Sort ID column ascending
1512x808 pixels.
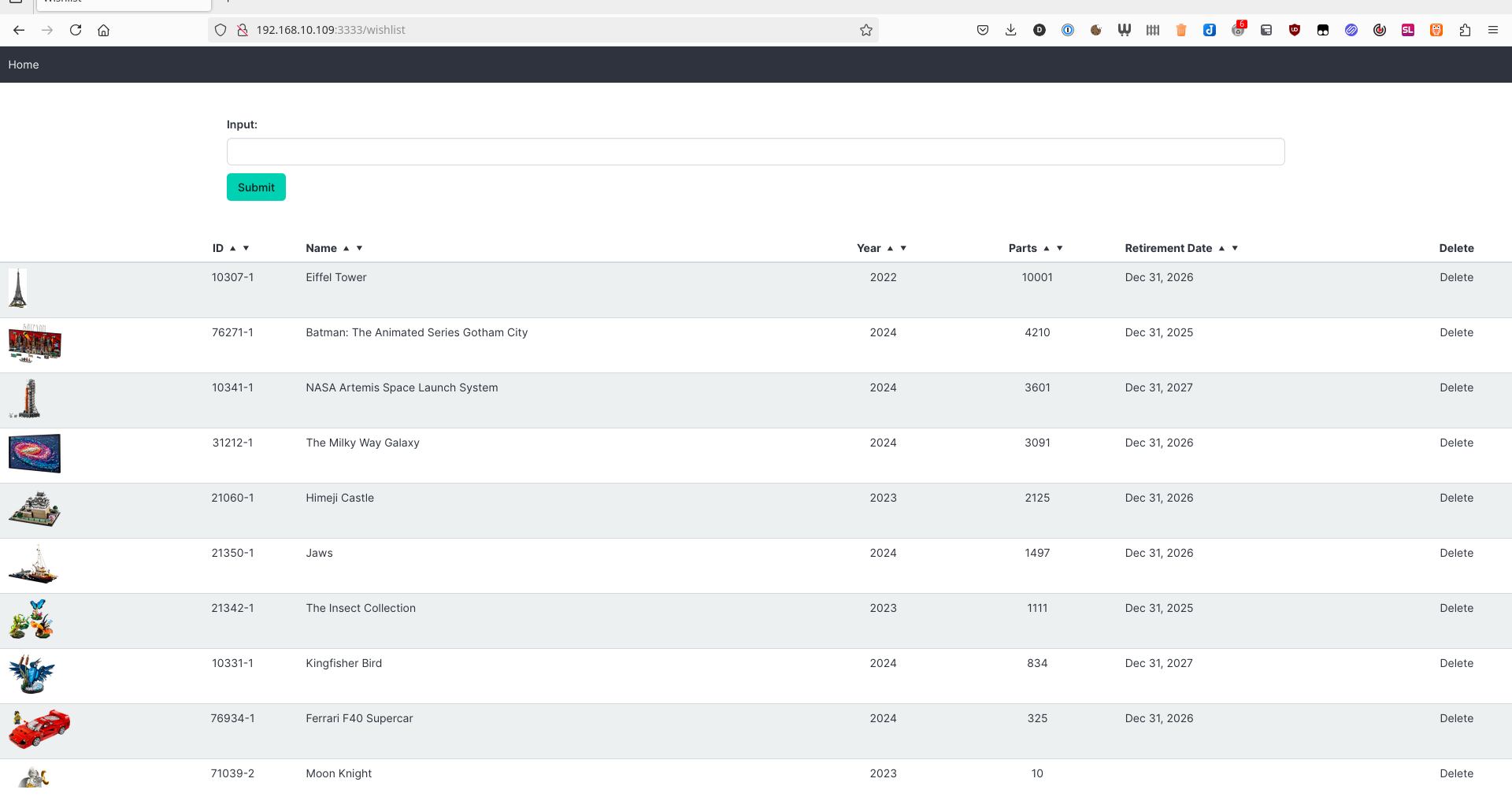(x=233, y=248)
